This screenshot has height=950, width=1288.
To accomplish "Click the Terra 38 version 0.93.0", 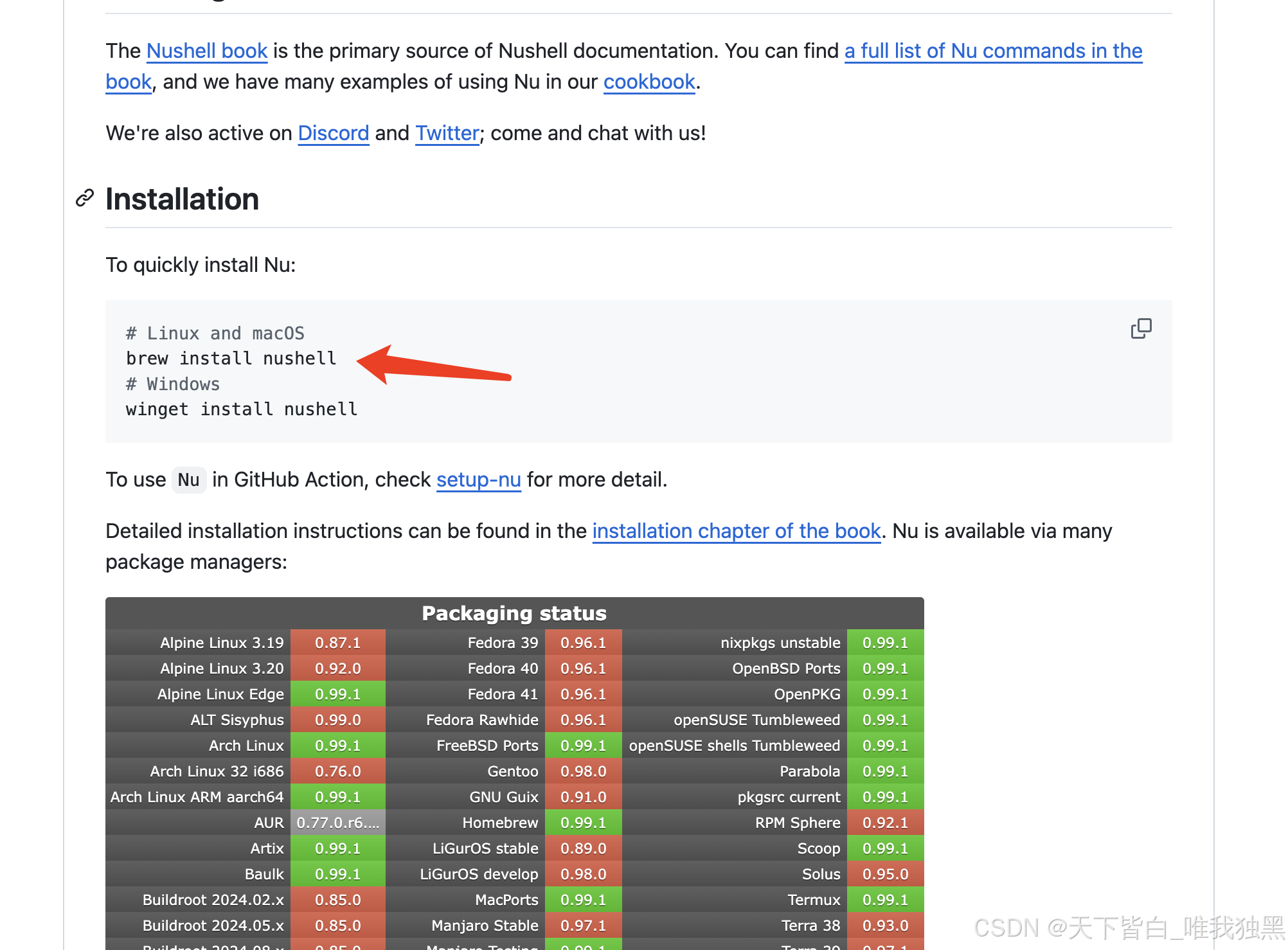I will pyautogui.click(x=886, y=926).
